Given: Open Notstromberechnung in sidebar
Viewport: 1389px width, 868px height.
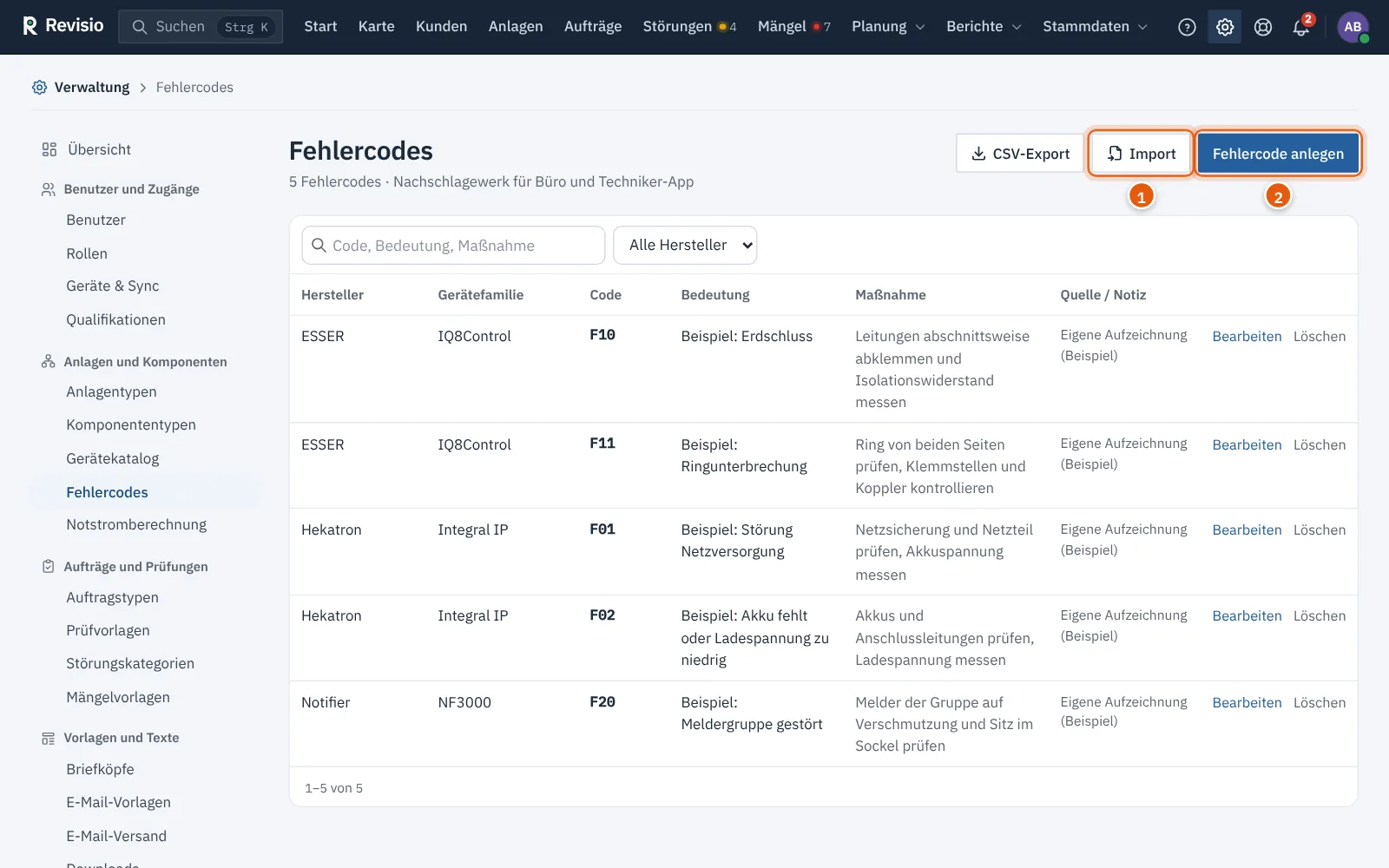Looking at the screenshot, I should (136, 525).
